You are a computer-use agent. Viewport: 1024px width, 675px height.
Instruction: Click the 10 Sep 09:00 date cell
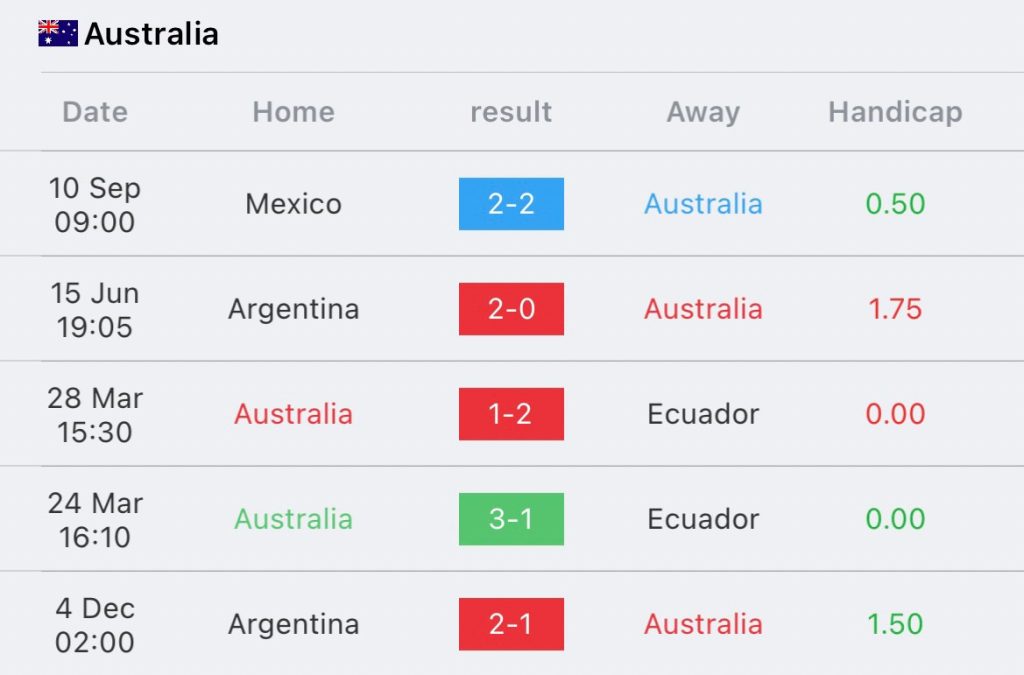(95, 204)
